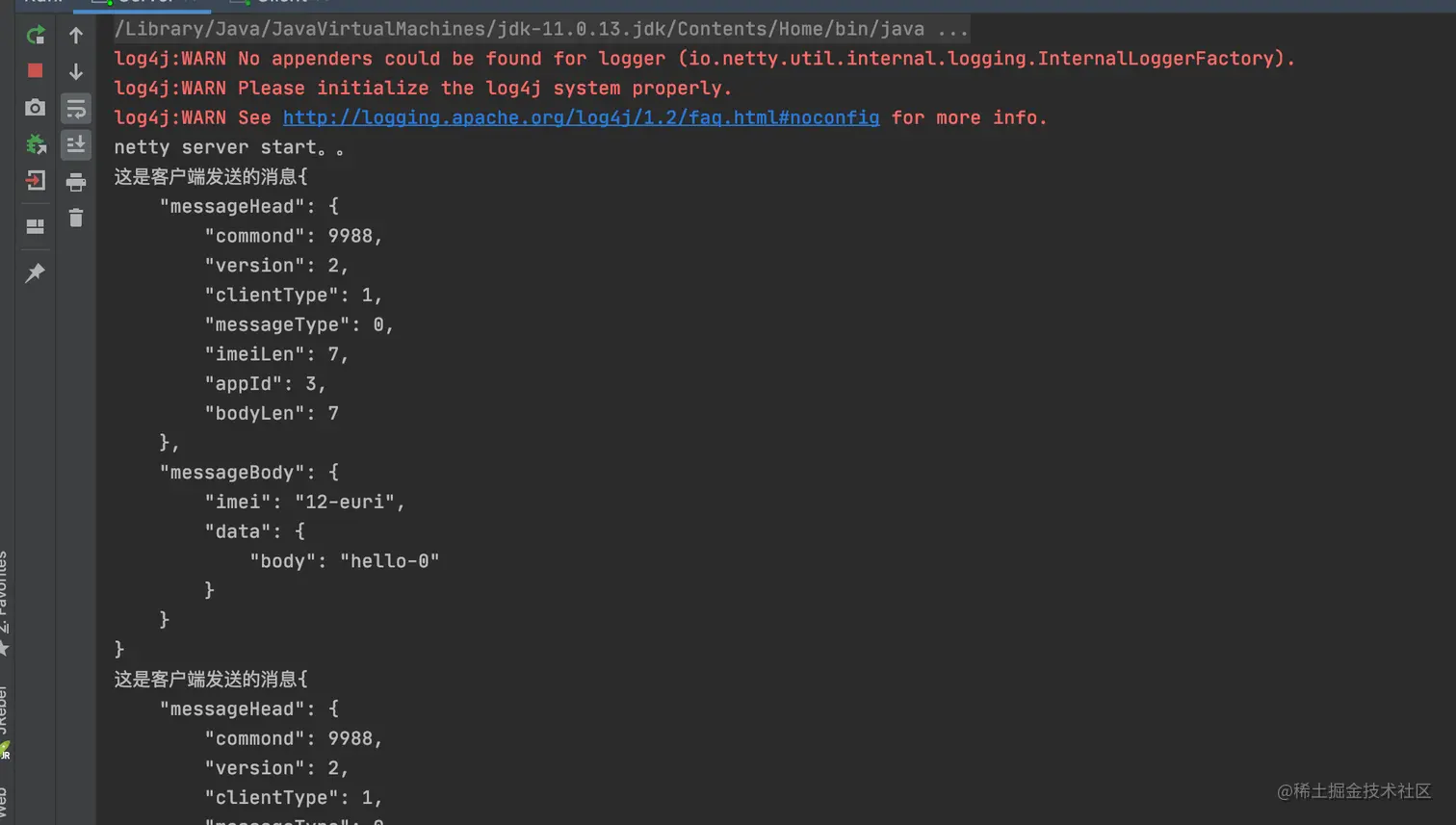The image size is (1456, 825).
Task: Toggle the pin tab icon
Action: pyautogui.click(x=36, y=273)
